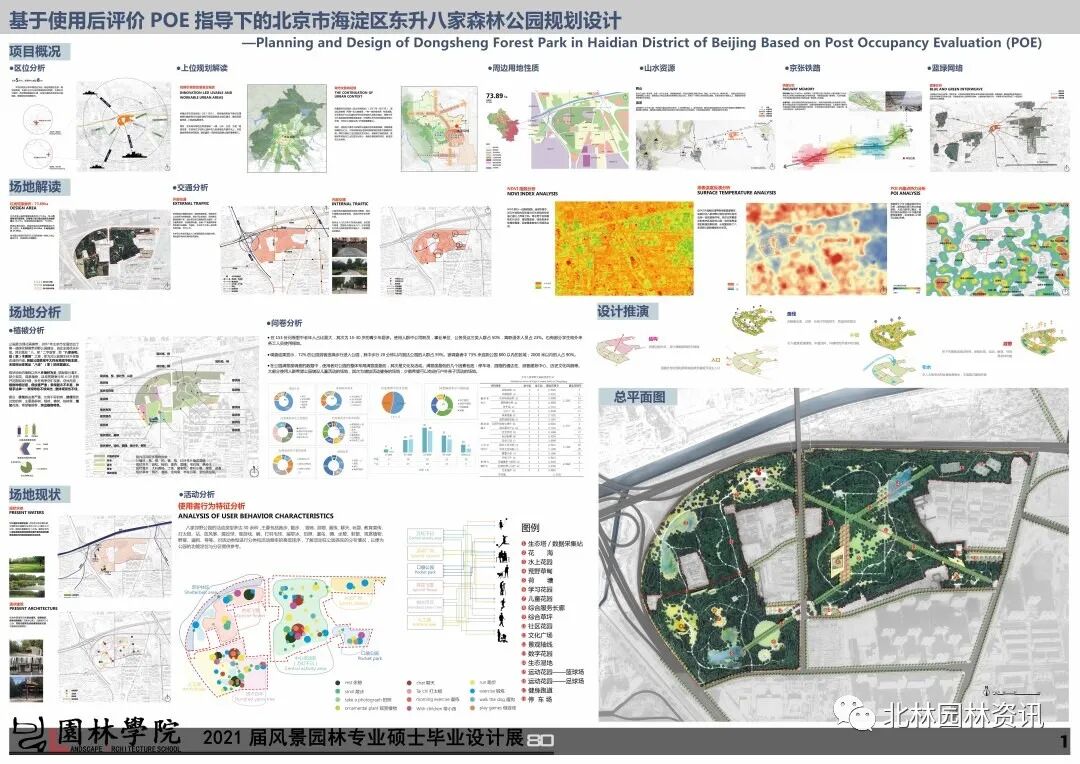The width and height of the screenshot is (1080, 764).
Task: Click the 73.89 area figure
Action: coord(497,96)
